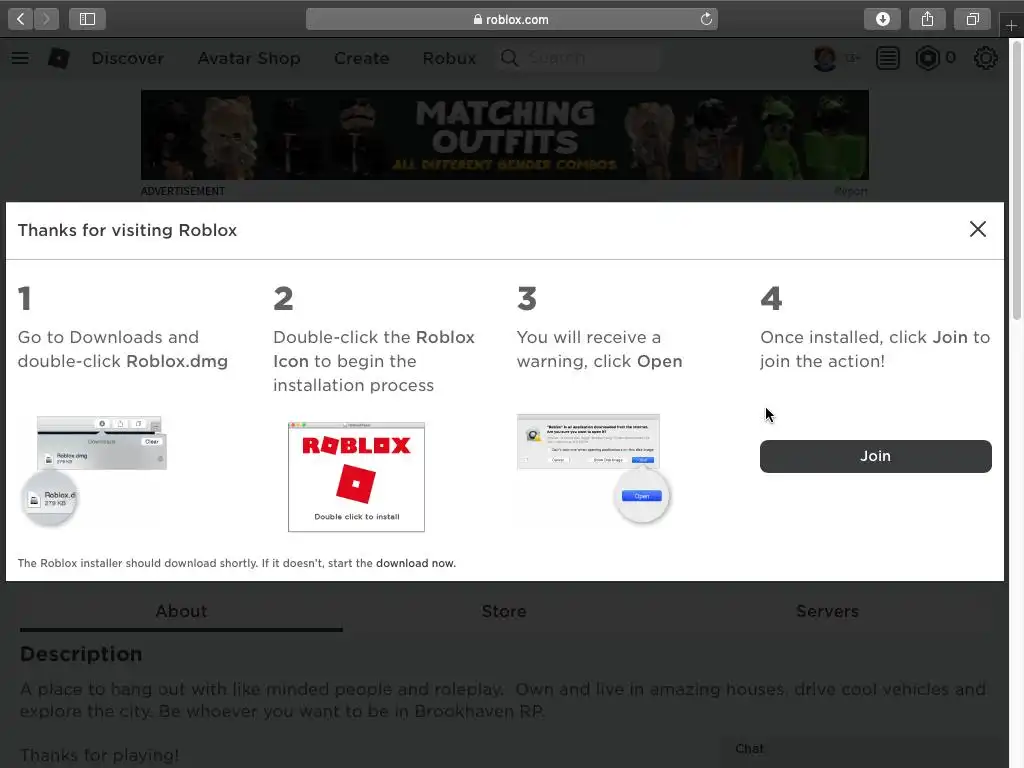Click the search magnifier icon
The height and width of the screenshot is (768, 1024).
click(509, 58)
